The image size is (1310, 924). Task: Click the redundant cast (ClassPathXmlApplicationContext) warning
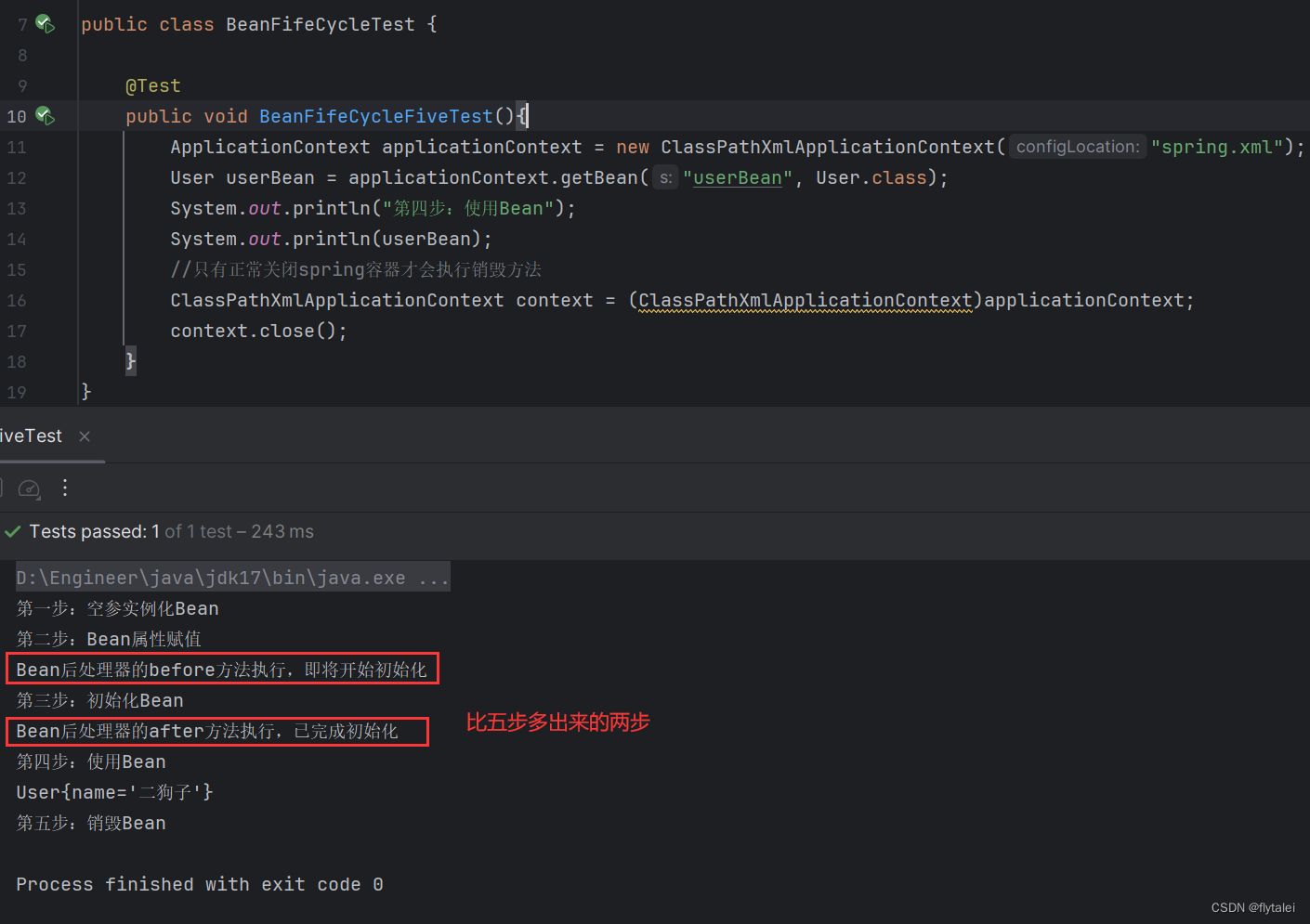806,301
